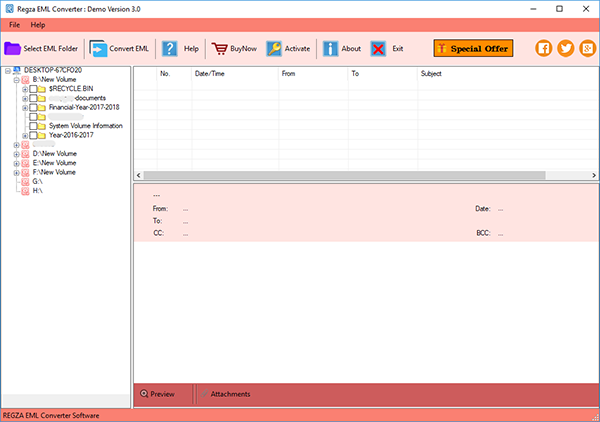Image resolution: width=600 pixels, height=422 pixels.
Task: Open Help via the question mark icon
Action: (170, 48)
